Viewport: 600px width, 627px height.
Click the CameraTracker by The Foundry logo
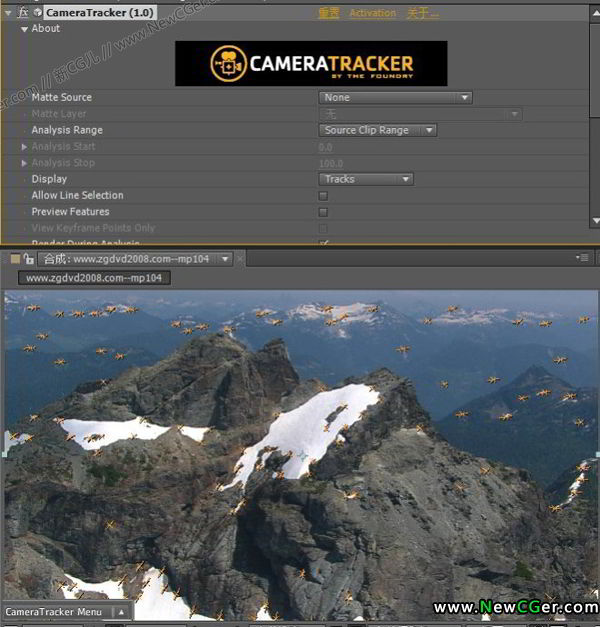(x=311, y=63)
